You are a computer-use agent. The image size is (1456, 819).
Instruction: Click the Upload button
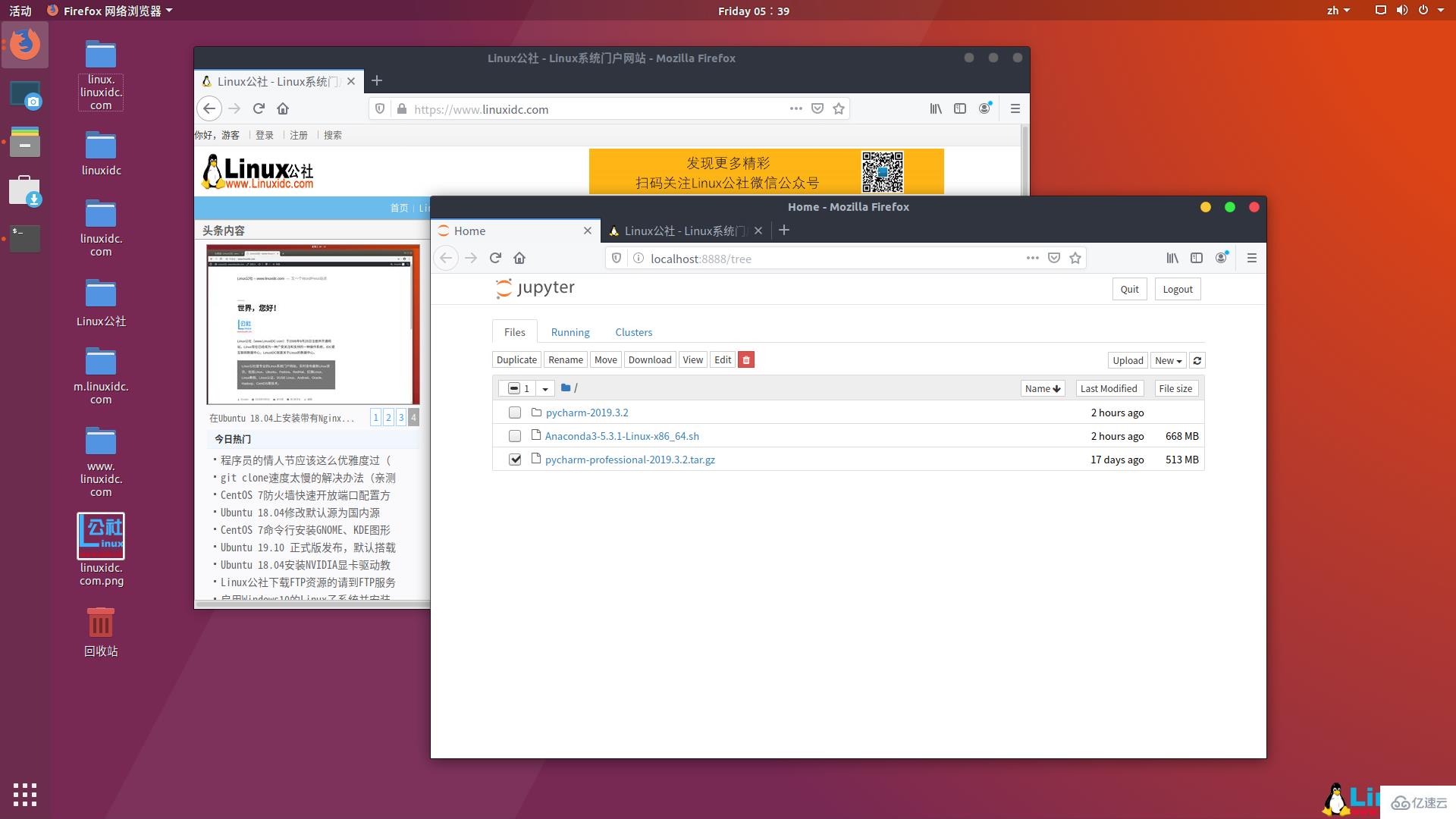tap(1128, 361)
